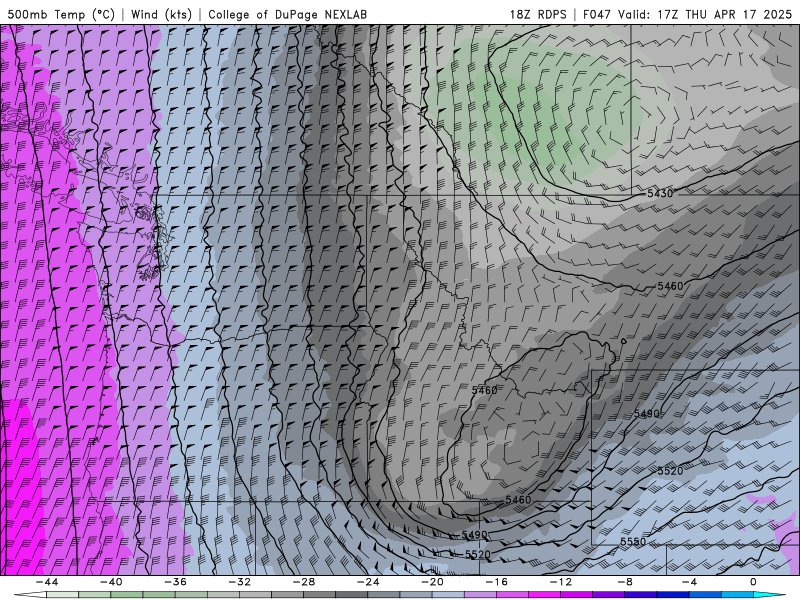Click the -8 colorbar tick label
The width and height of the screenshot is (800, 600).
pos(624,582)
